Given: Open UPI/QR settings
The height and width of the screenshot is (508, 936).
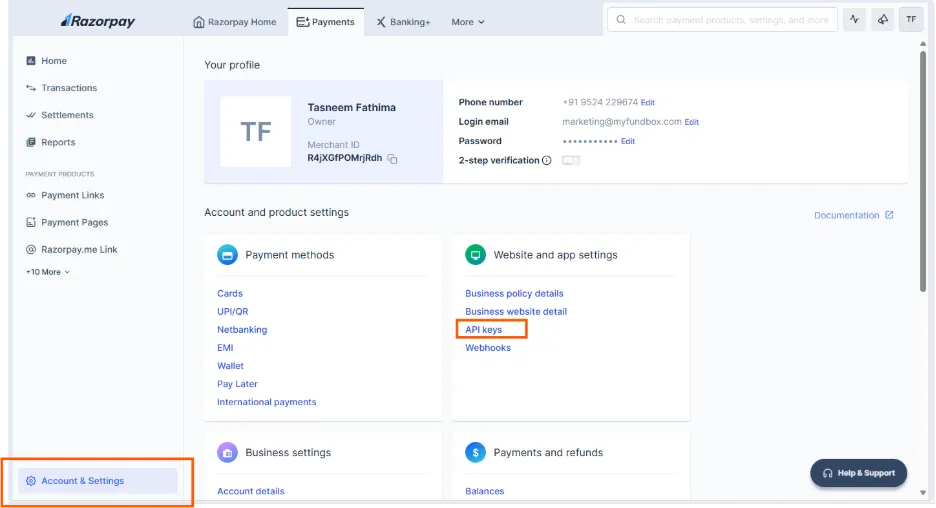Looking at the screenshot, I should (x=232, y=312).
